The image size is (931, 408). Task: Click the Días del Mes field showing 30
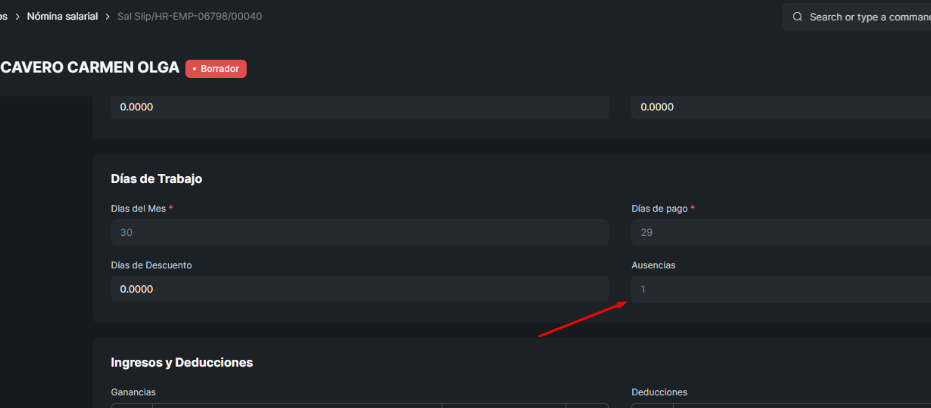tap(360, 232)
